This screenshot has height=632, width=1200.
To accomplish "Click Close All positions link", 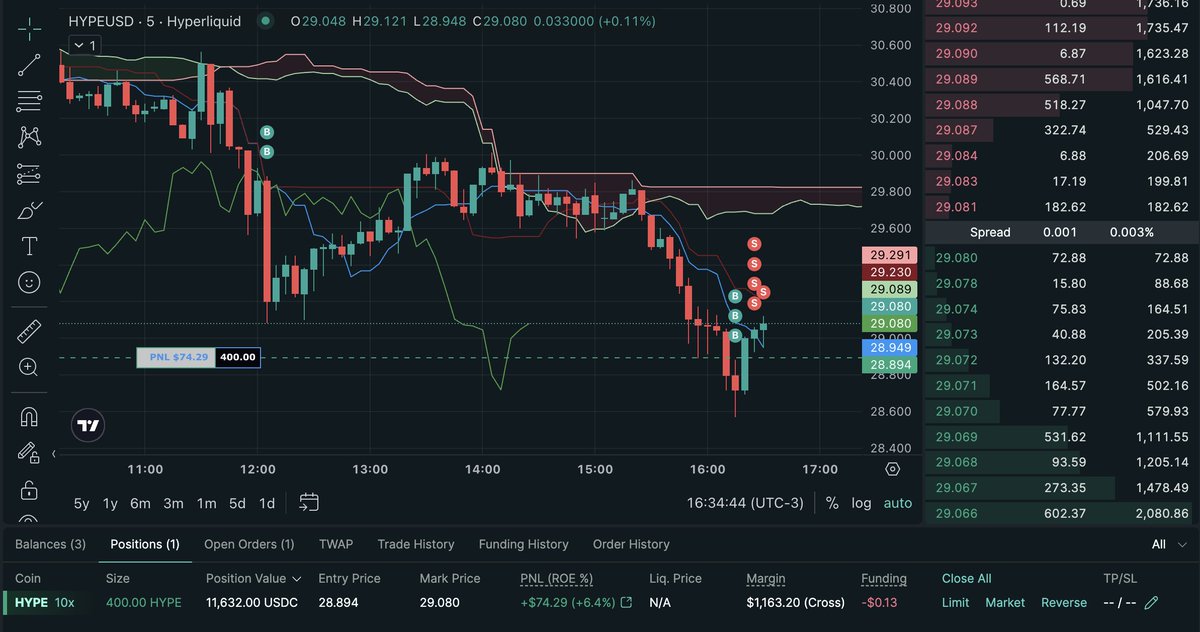I will tap(966, 578).
